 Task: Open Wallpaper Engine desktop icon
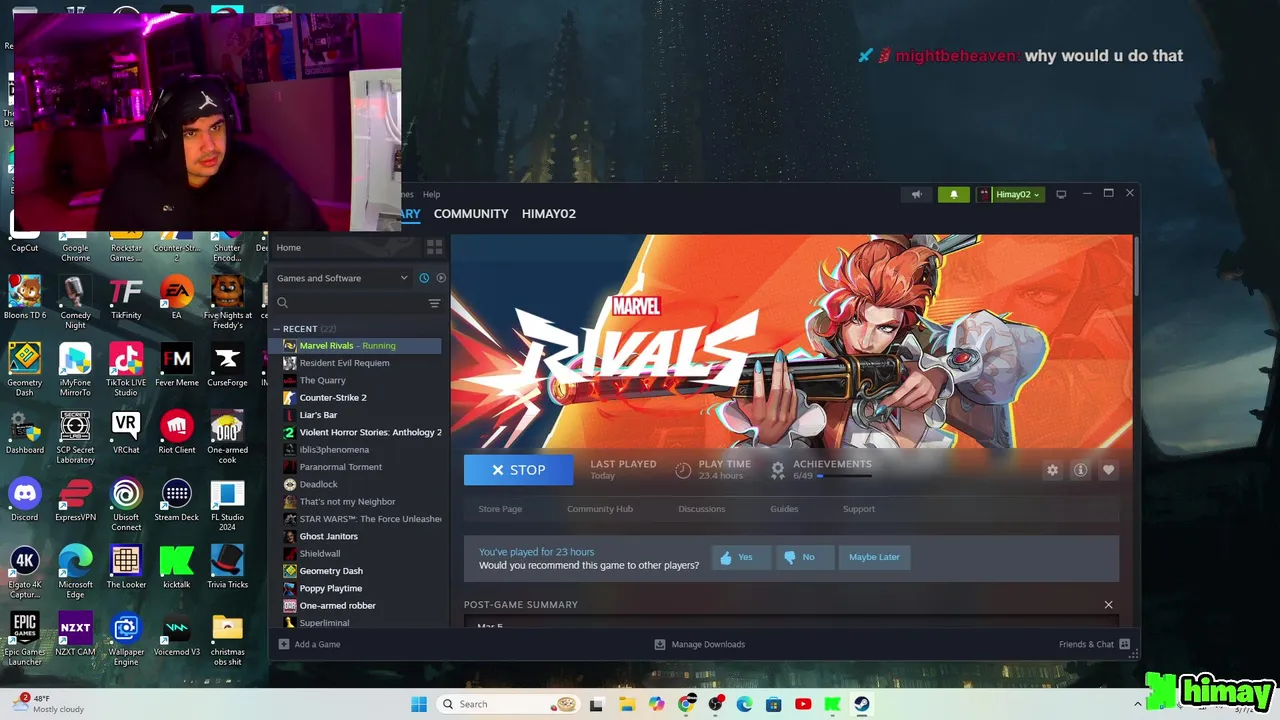pos(126,638)
